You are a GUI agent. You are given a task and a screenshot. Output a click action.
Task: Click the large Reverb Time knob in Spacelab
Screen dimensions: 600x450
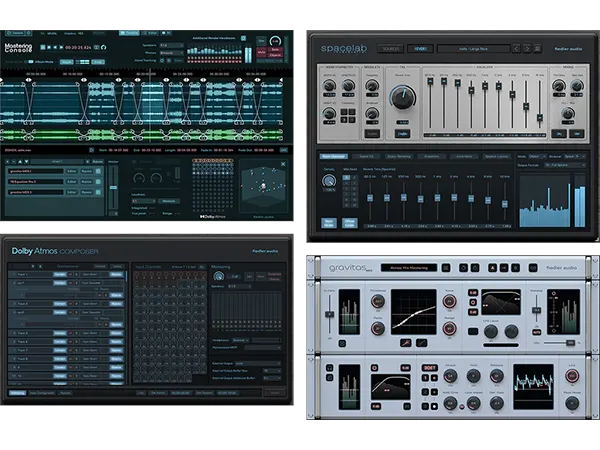pyautogui.click(x=403, y=98)
